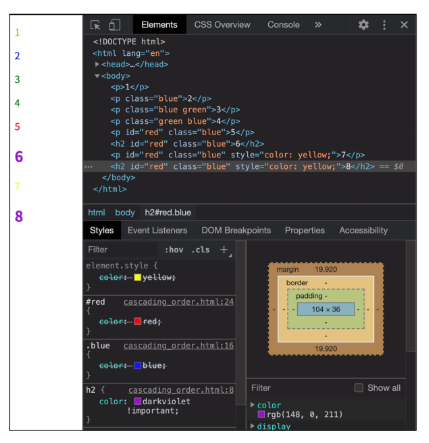Select the closing </body> tag row
Screen dimensions: 429x443
coord(118,177)
